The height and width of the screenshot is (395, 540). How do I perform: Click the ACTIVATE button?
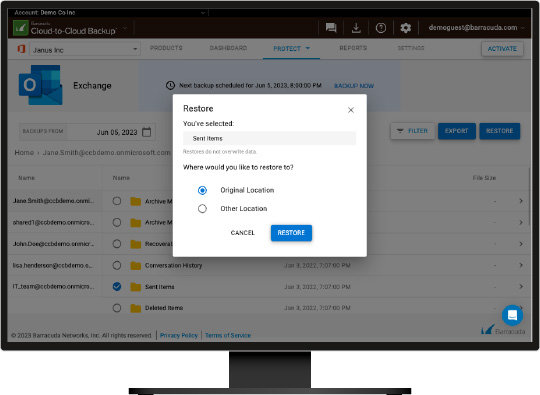coord(502,49)
